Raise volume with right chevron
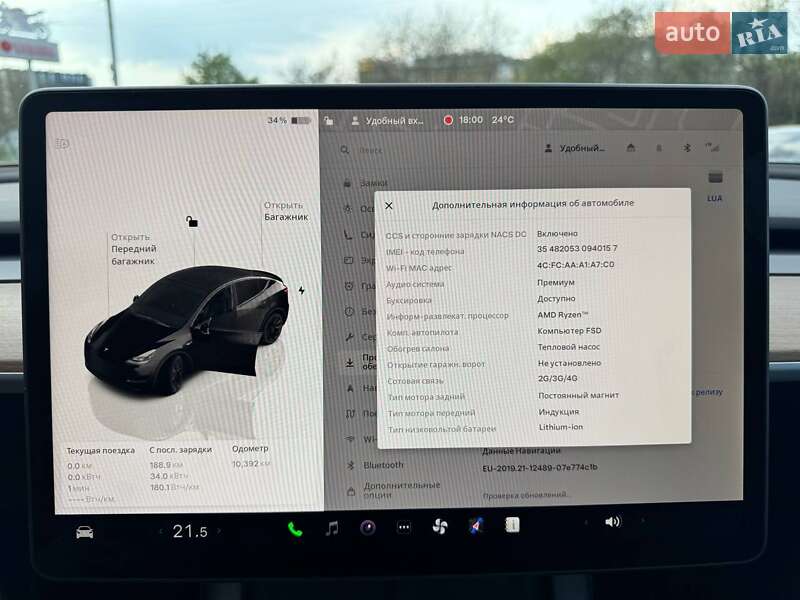800x600 pixels. (643, 520)
